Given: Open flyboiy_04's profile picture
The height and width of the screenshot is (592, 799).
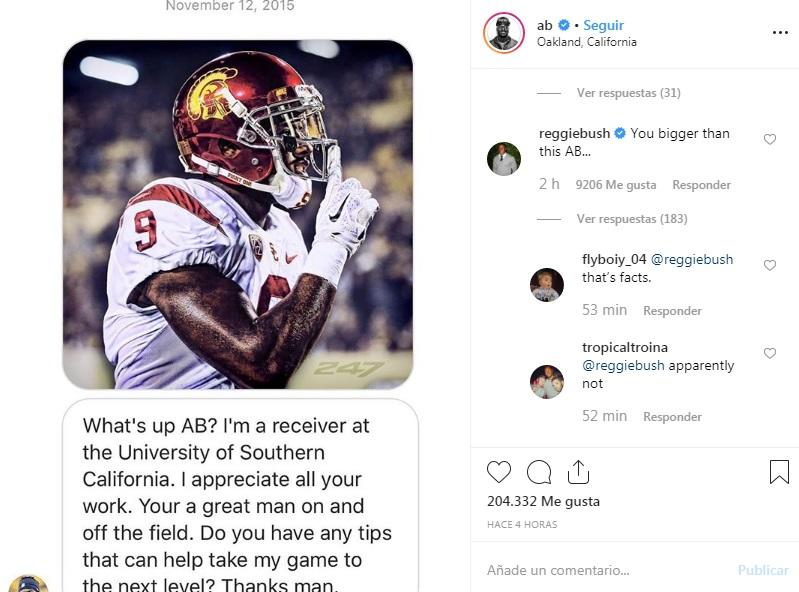Looking at the screenshot, I should point(546,285).
